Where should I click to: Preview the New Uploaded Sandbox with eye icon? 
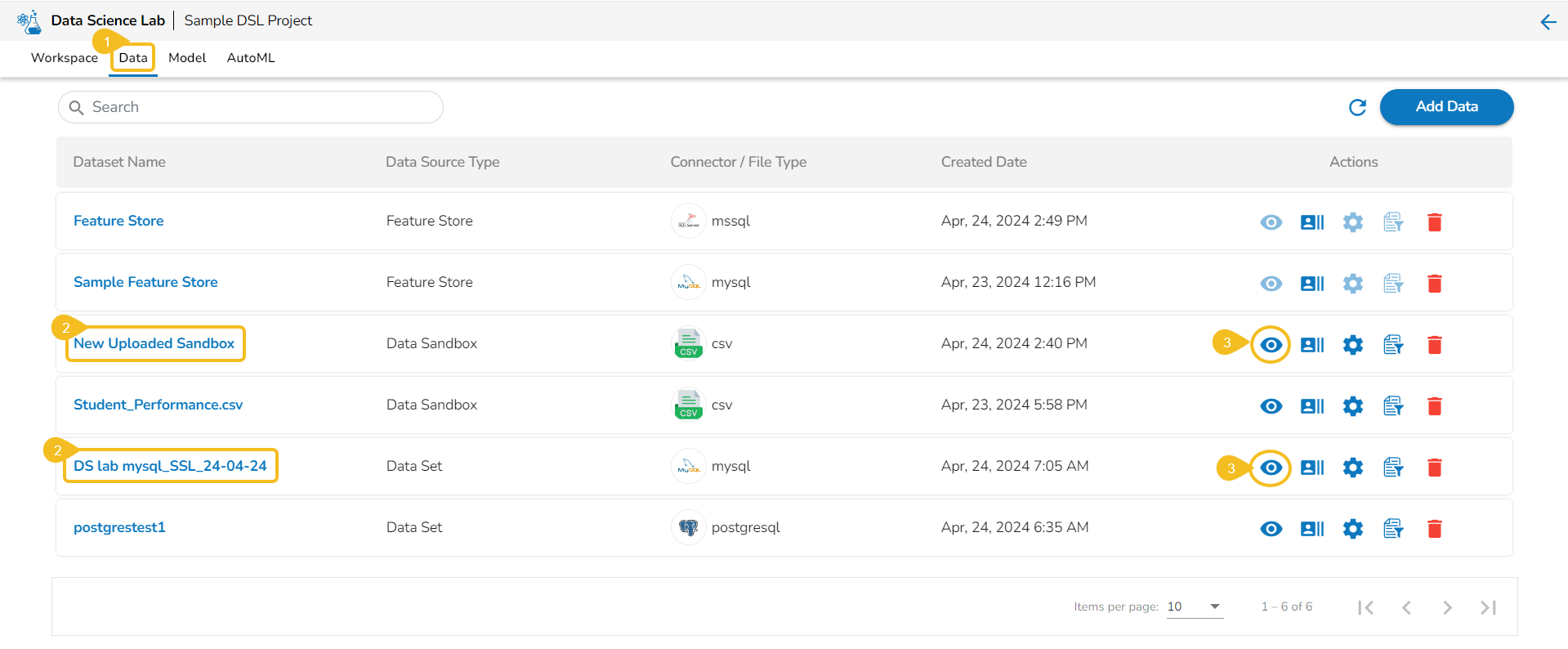1271,345
